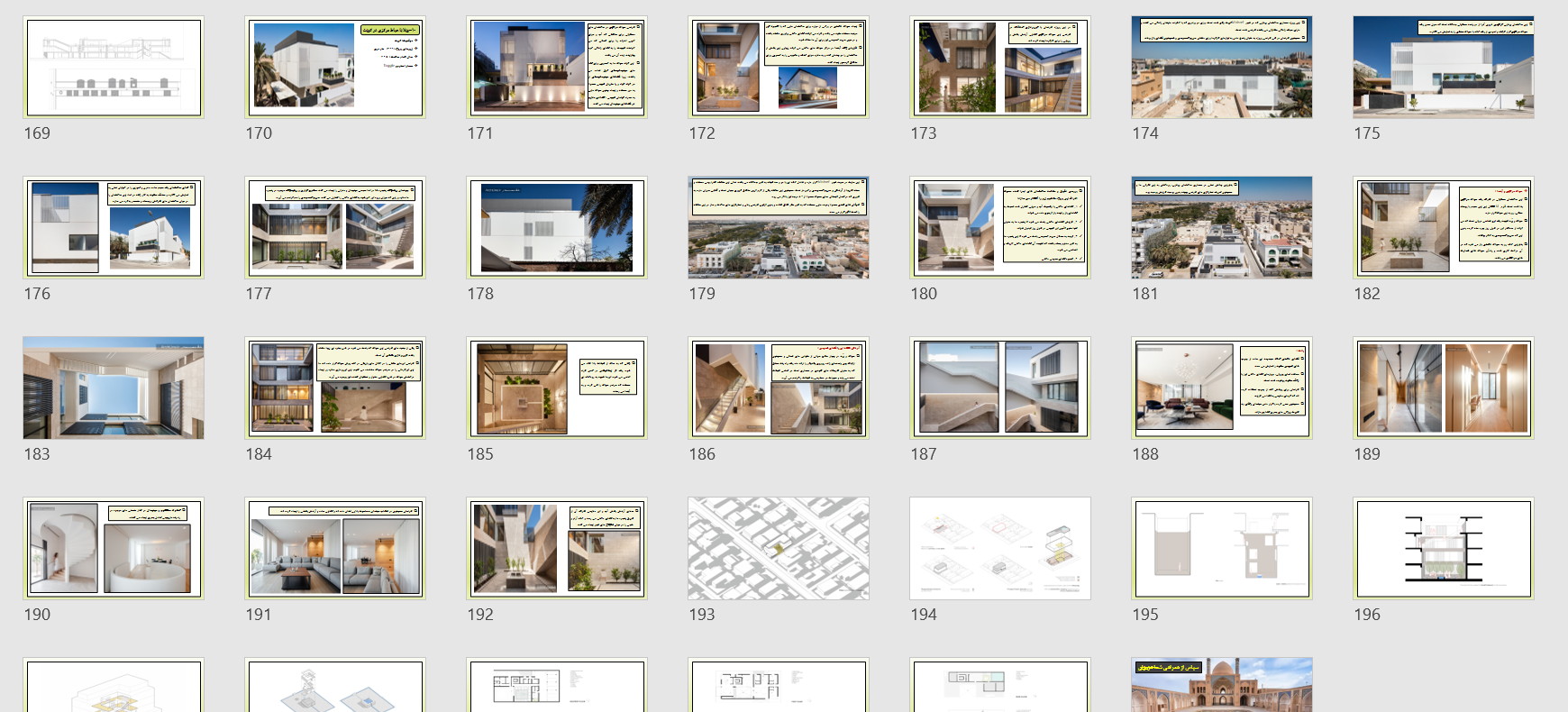
Task: Select slide 190 spiral stair thumbnail
Action: pos(114,549)
